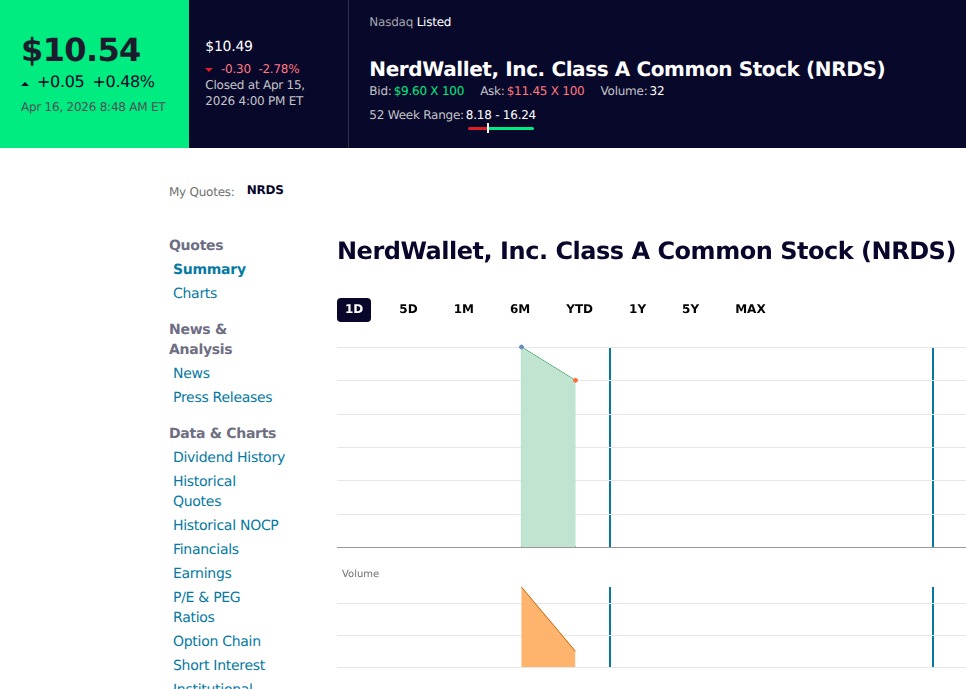Click the white NRDS title in dark header
Viewport: 966px width, 689px height.
tap(627, 69)
